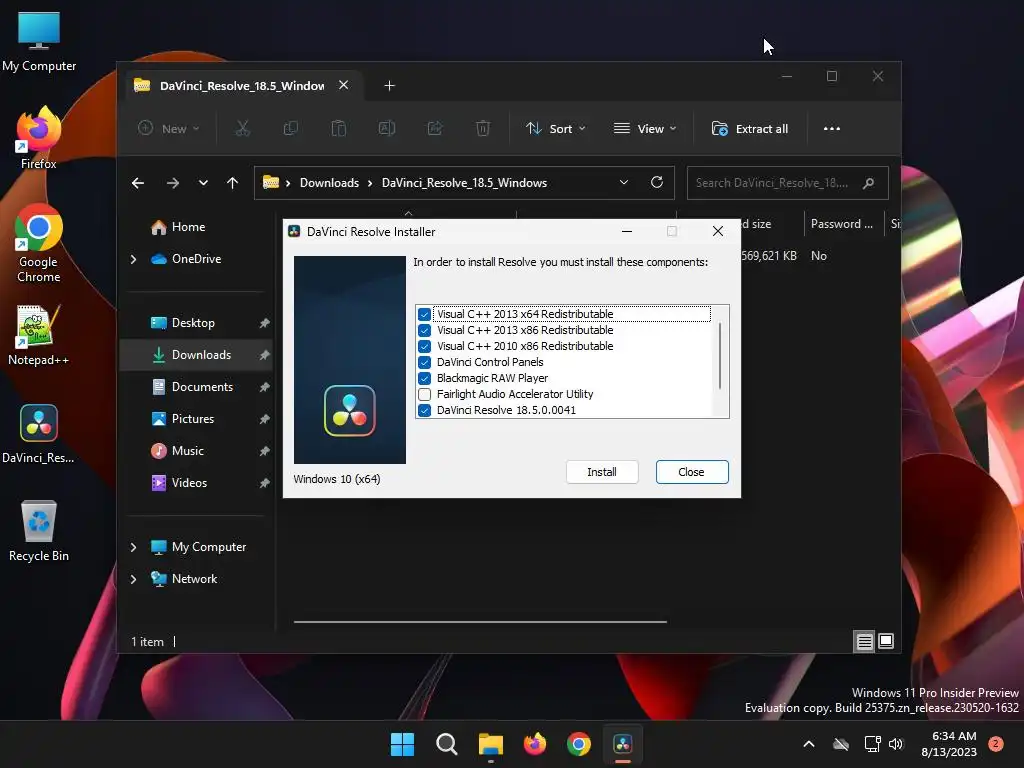This screenshot has width=1024, height=768.
Task: Uncheck DaVinci Resolve 18.5.0.0041 component
Action: tap(424, 410)
